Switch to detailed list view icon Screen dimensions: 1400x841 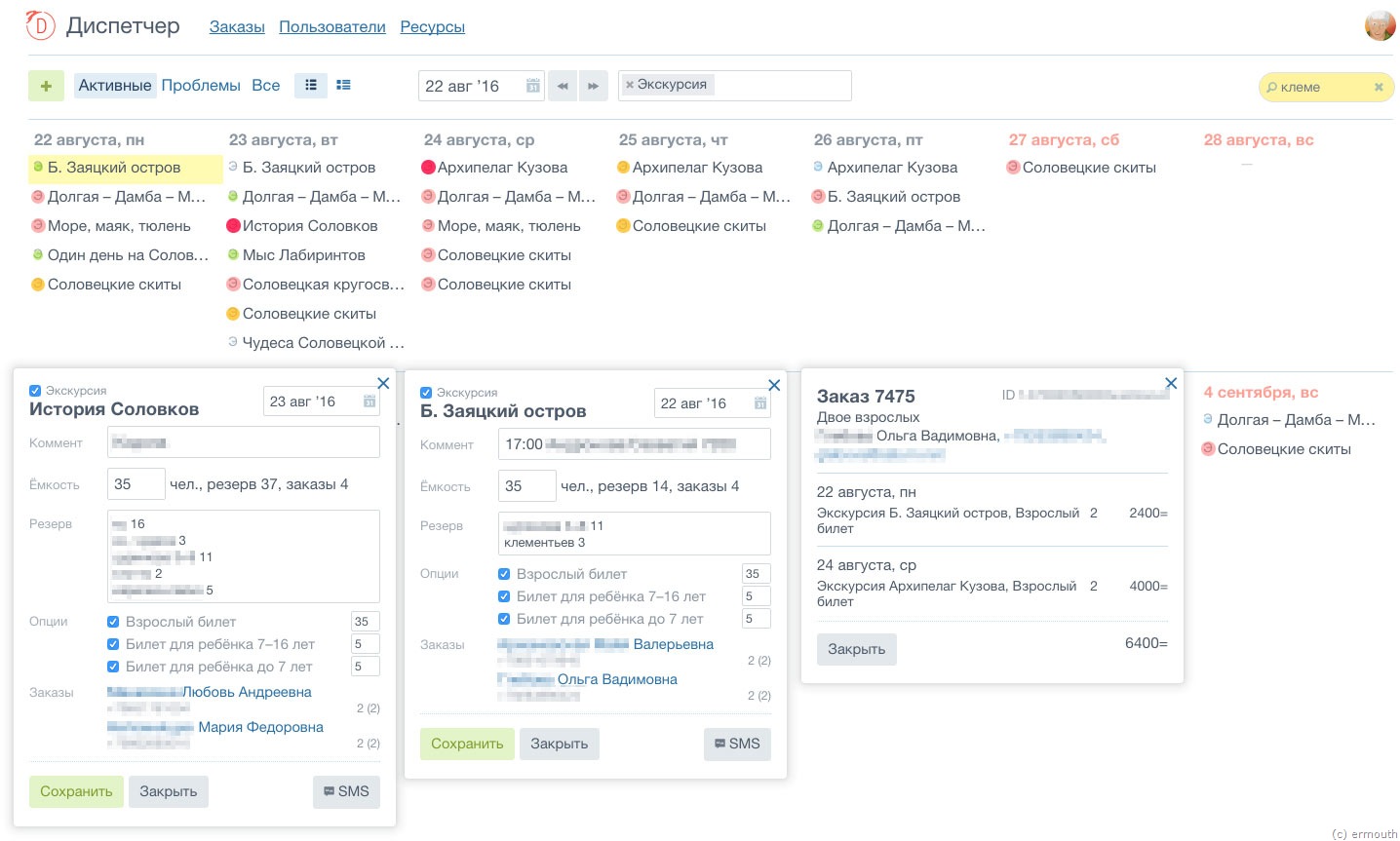coord(343,86)
